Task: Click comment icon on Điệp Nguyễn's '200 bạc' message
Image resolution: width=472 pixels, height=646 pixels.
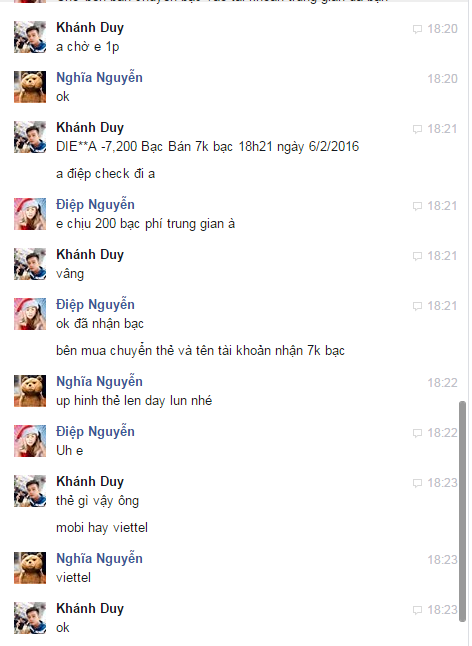Action: pyautogui.click(x=417, y=206)
